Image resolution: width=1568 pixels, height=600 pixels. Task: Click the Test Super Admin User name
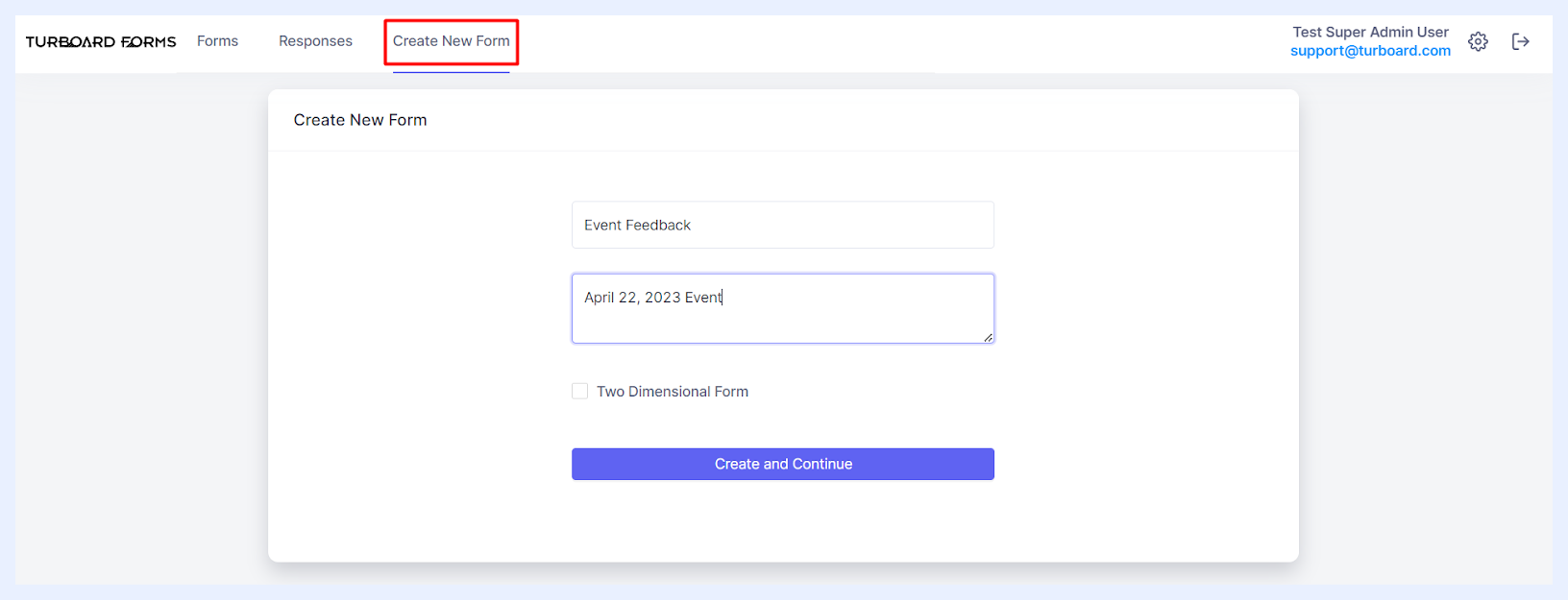point(1370,32)
